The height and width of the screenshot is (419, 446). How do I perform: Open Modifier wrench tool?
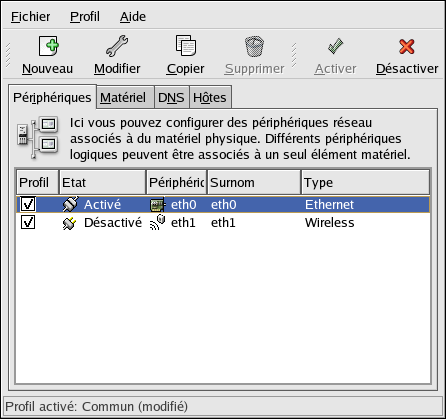(x=117, y=46)
